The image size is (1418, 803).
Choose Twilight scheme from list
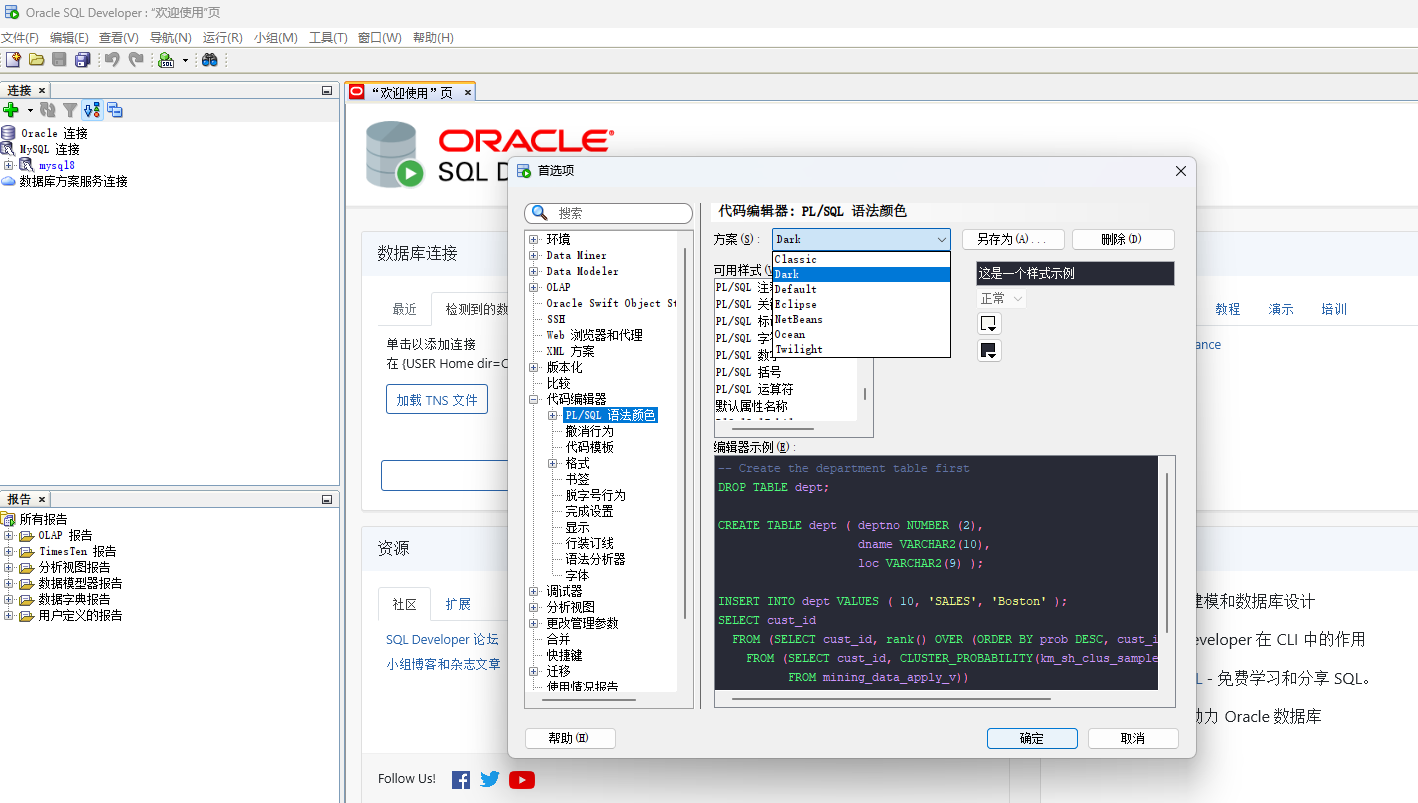[861, 349]
